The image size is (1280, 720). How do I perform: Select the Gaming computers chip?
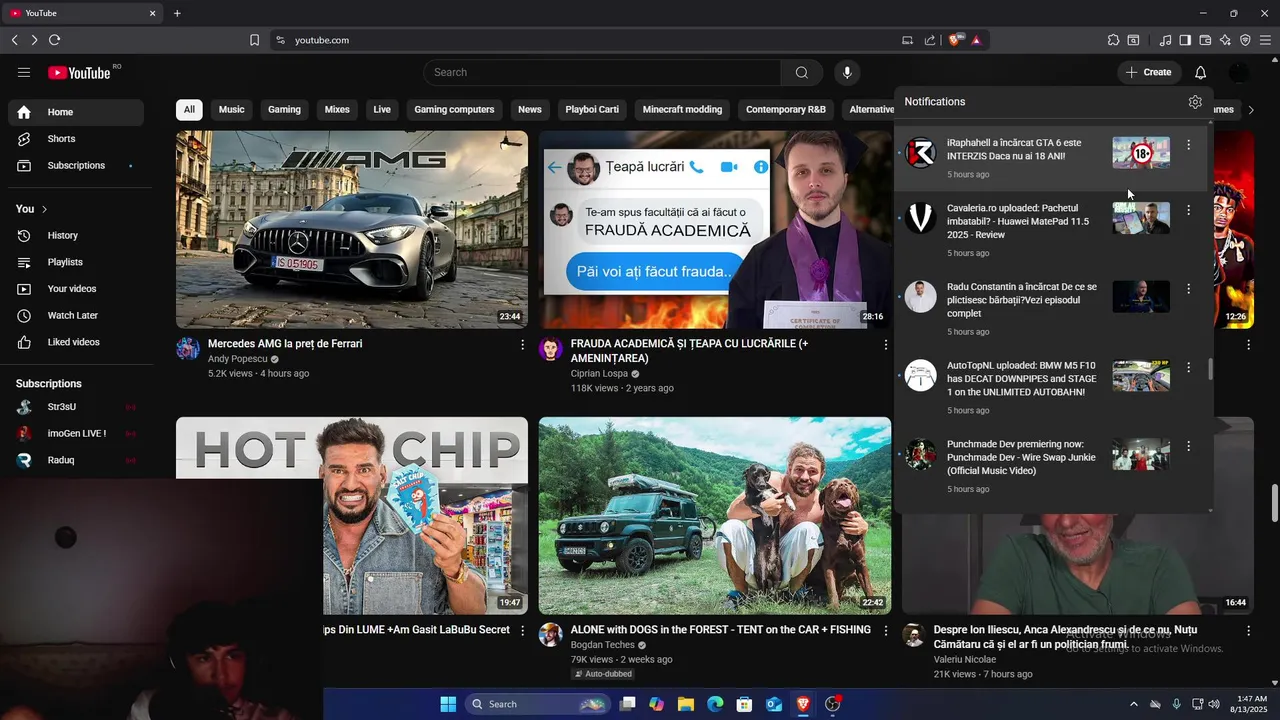pyautogui.click(x=454, y=110)
